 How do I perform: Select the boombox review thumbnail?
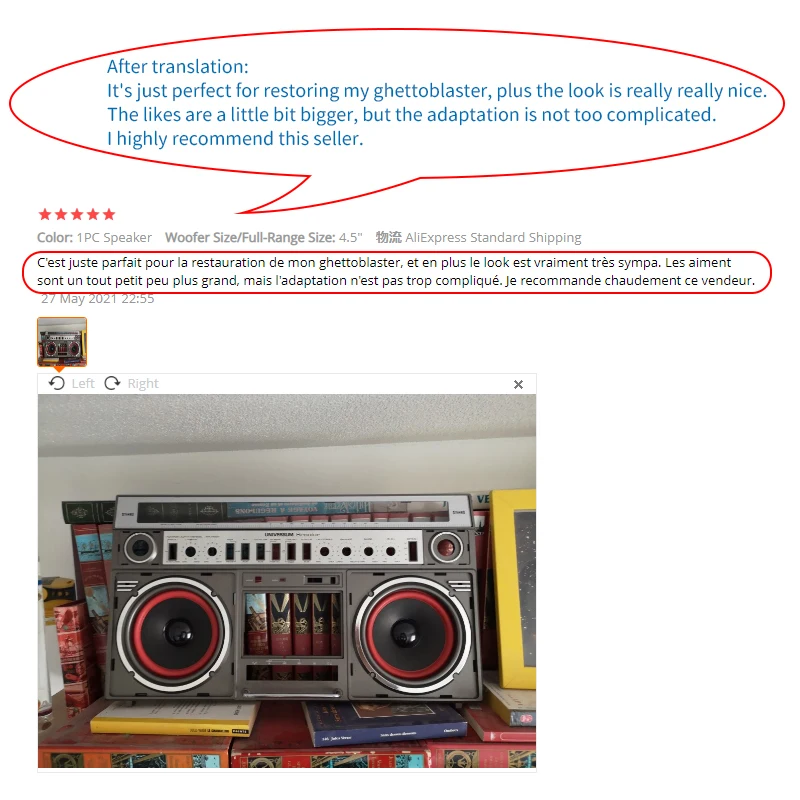[62, 342]
